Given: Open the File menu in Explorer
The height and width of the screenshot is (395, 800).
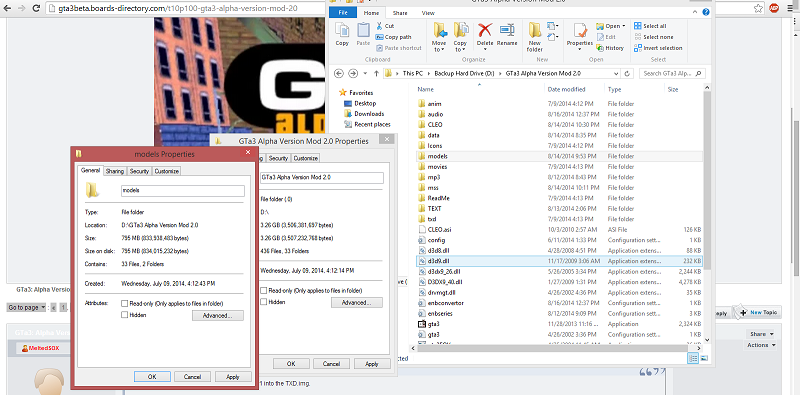Looking at the screenshot, I should [x=344, y=13].
